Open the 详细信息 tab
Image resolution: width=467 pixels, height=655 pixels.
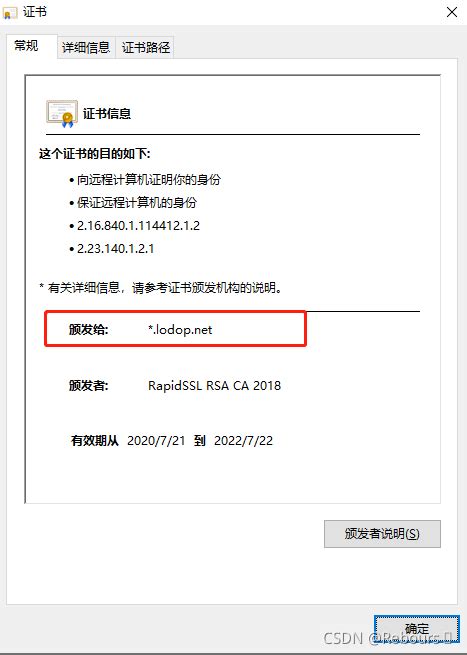tap(86, 47)
